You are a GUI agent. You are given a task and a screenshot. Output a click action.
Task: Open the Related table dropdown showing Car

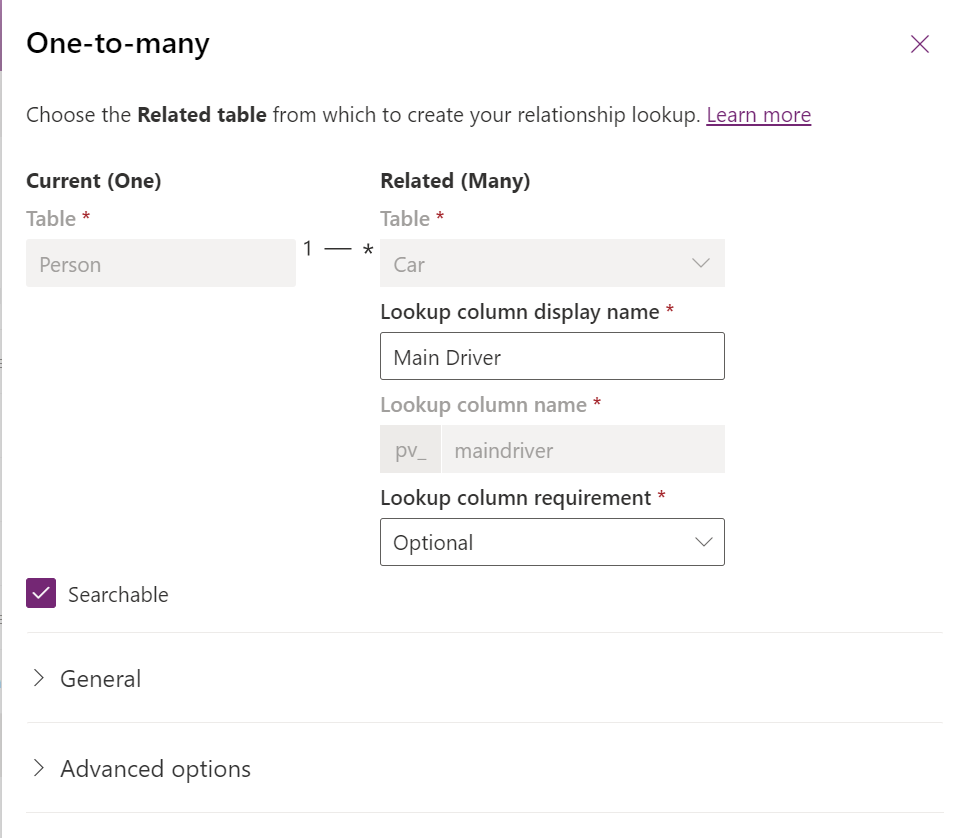552,263
